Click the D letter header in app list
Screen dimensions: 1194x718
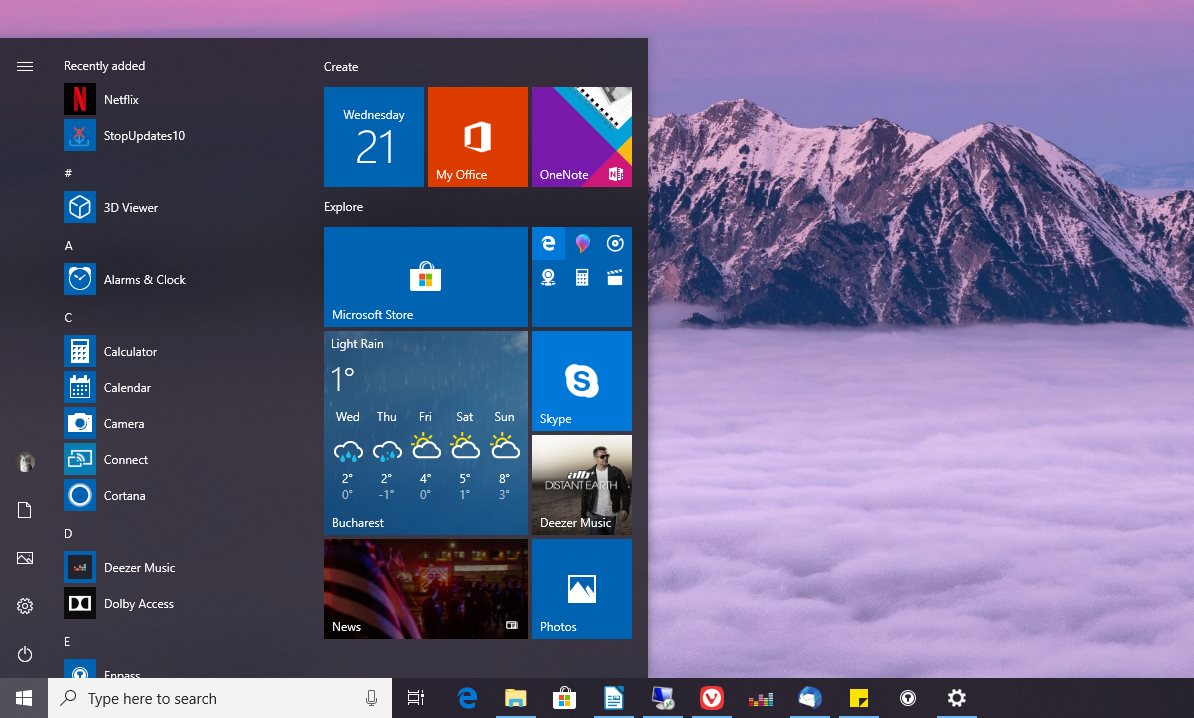pyautogui.click(x=69, y=534)
